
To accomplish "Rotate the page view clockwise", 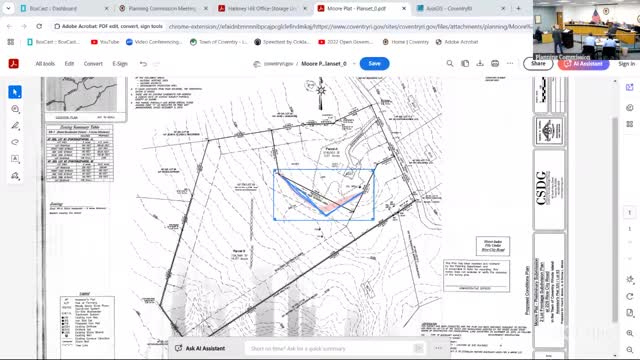I will click(630, 296).
